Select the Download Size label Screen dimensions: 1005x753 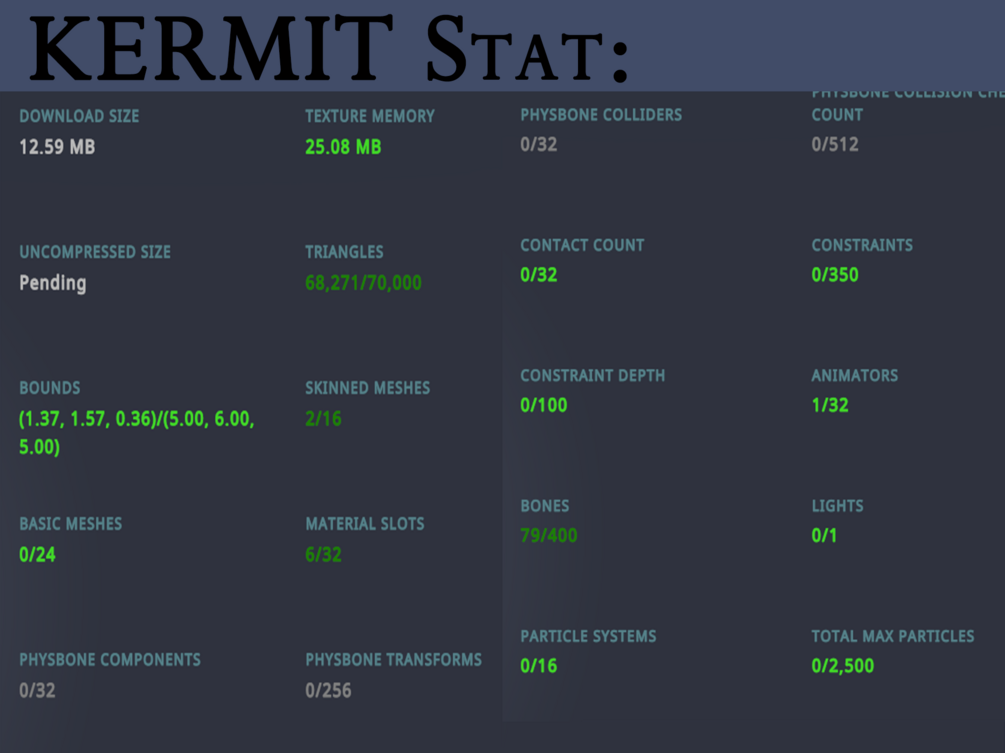79,116
